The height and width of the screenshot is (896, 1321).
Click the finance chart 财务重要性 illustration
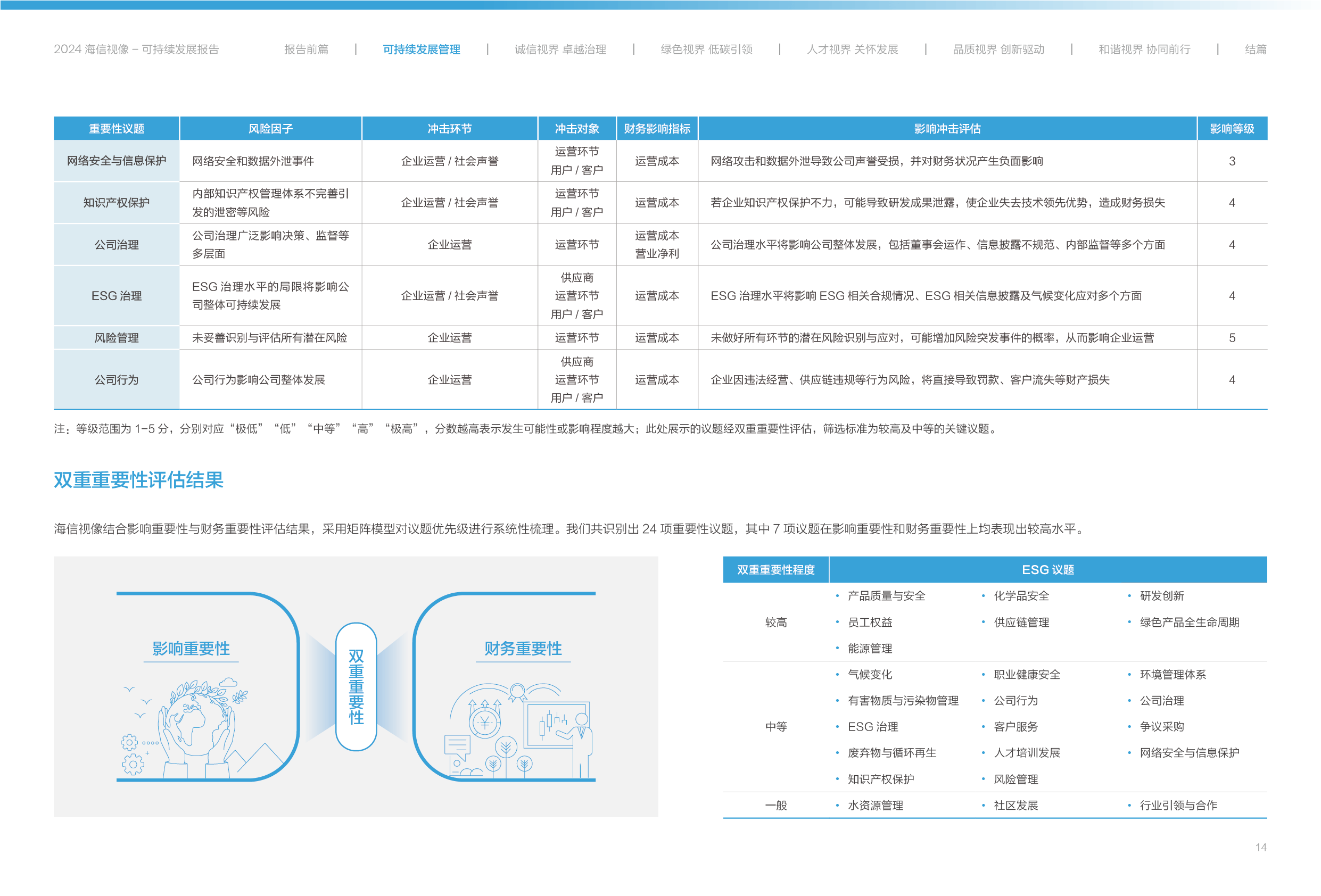click(520, 730)
